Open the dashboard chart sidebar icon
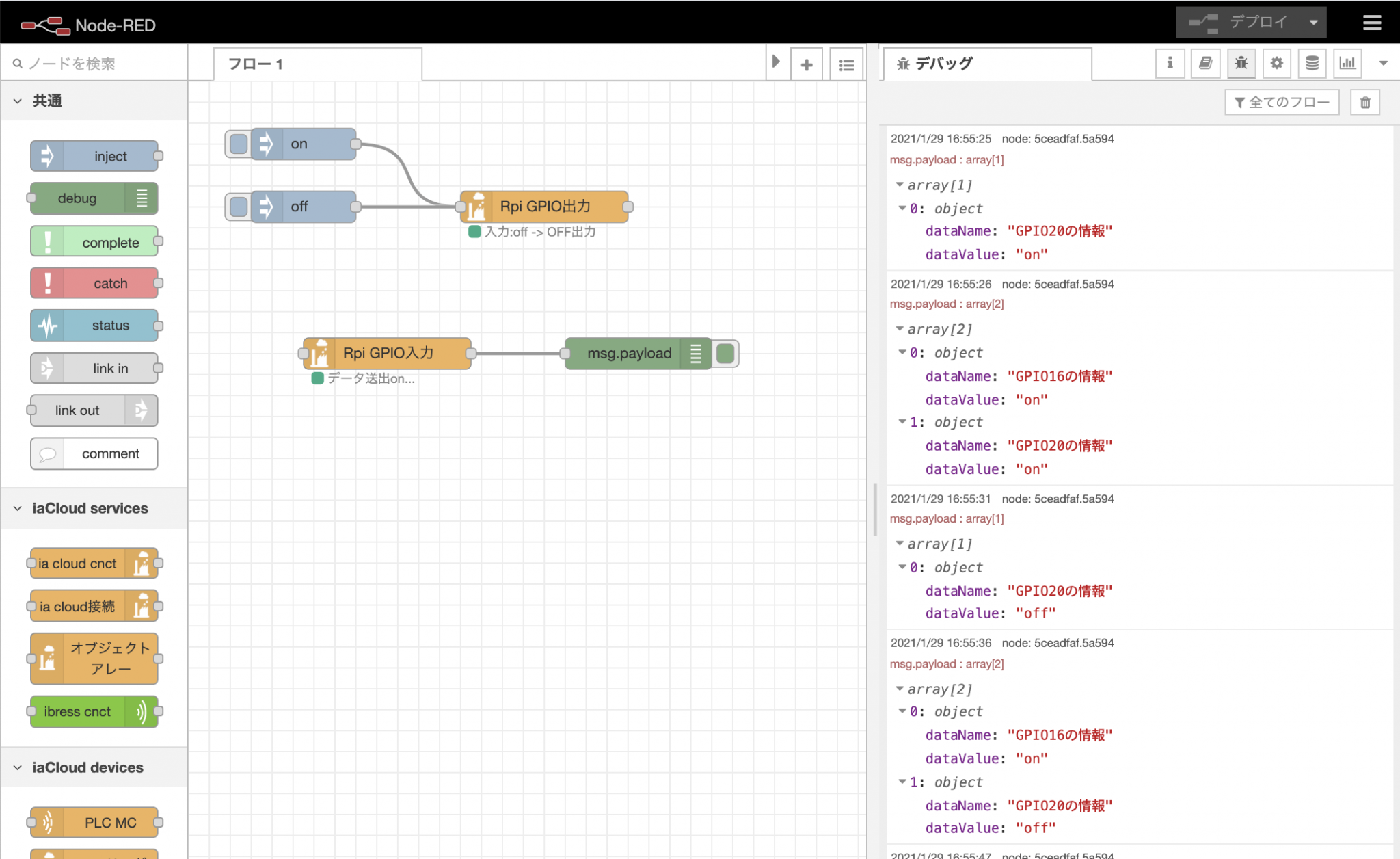The image size is (1400, 859). [x=1347, y=63]
